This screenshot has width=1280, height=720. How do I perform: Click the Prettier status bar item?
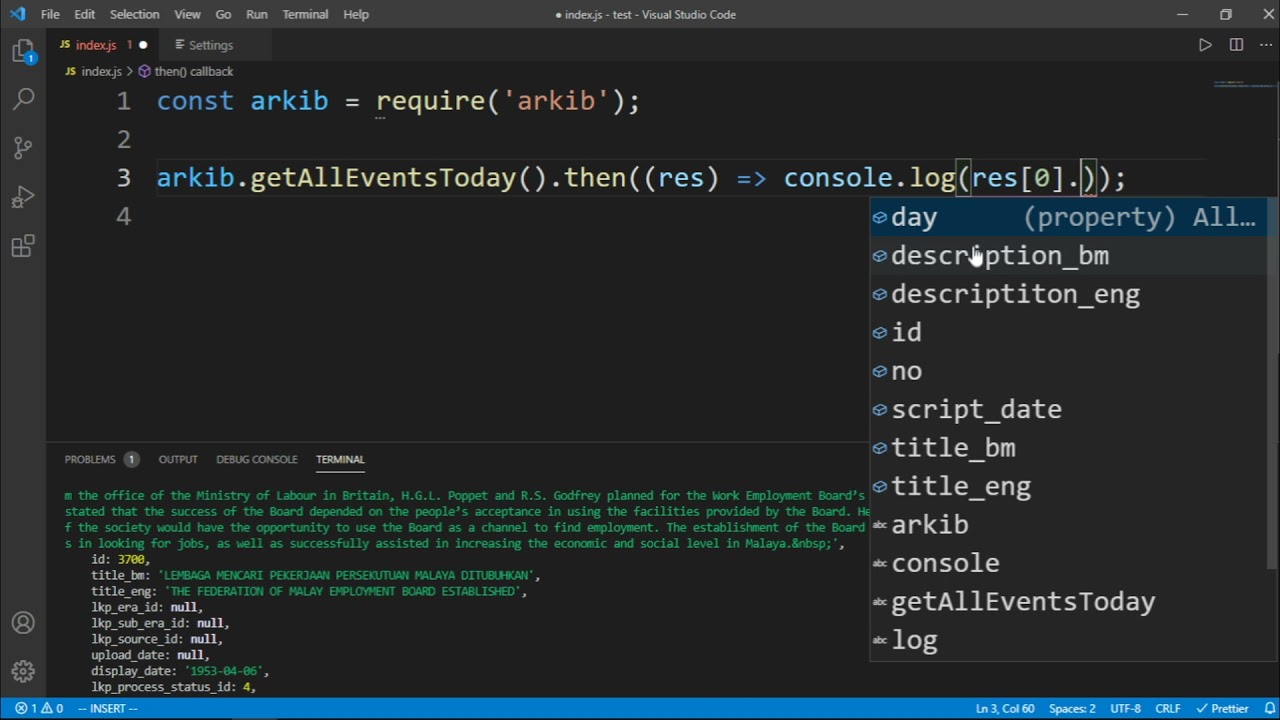point(1222,709)
